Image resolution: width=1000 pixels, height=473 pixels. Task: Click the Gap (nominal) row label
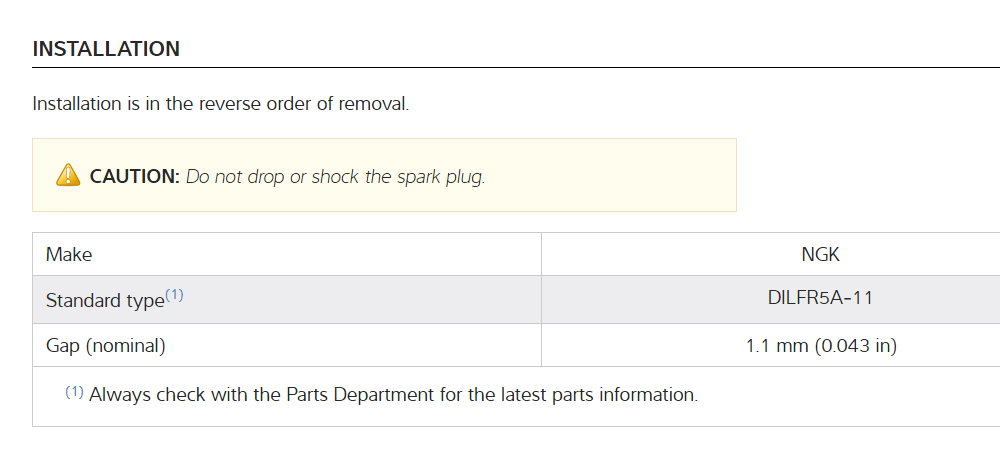pos(106,346)
